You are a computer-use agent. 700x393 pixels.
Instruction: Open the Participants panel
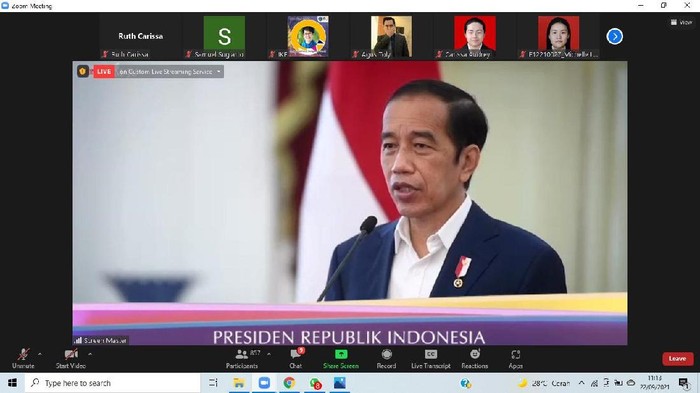click(242, 359)
